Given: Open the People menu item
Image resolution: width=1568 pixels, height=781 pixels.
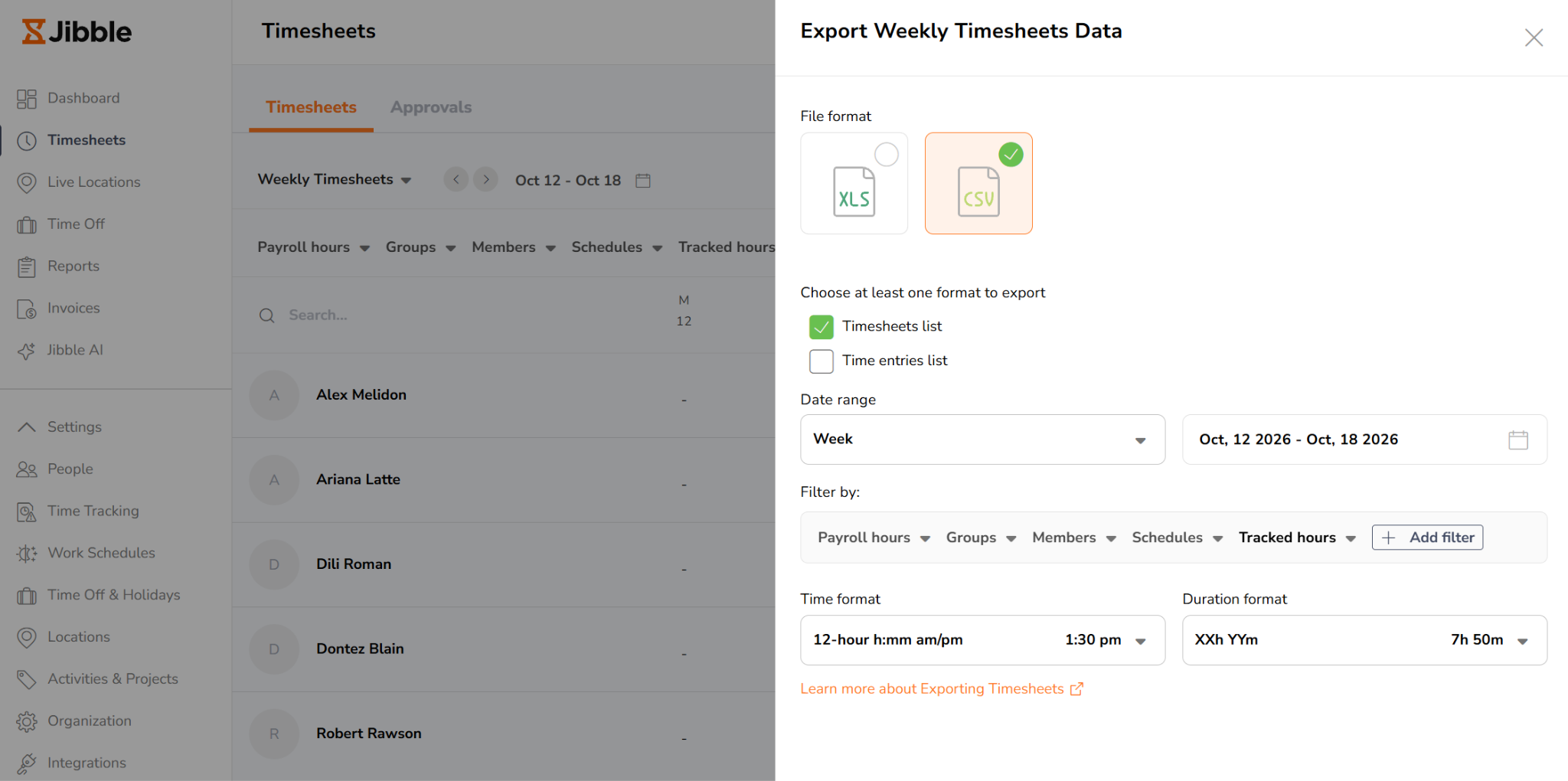Looking at the screenshot, I should click(x=70, y=469).
